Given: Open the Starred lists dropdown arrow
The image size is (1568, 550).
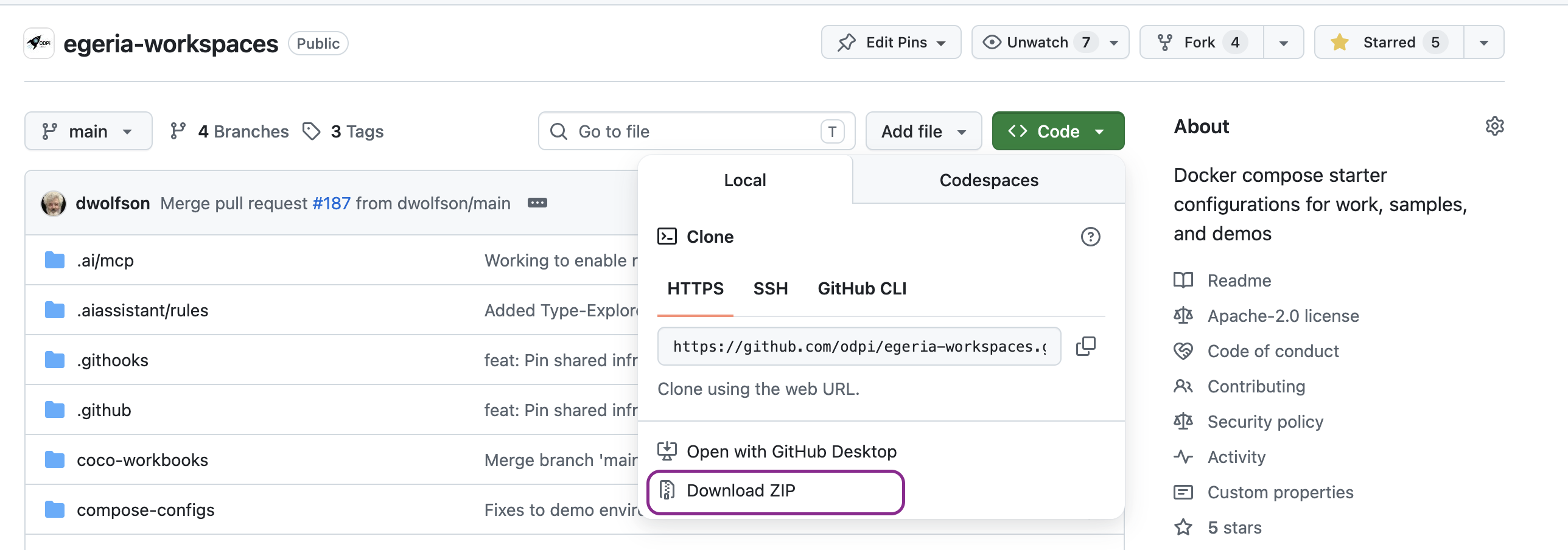Looking at the screenshot, I should click(x=1484, y=43).
